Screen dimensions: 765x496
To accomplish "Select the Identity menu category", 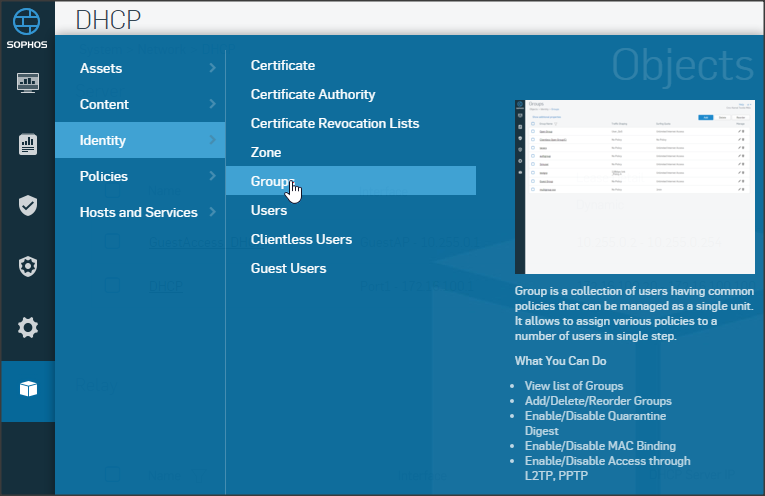I will [103, 140].
